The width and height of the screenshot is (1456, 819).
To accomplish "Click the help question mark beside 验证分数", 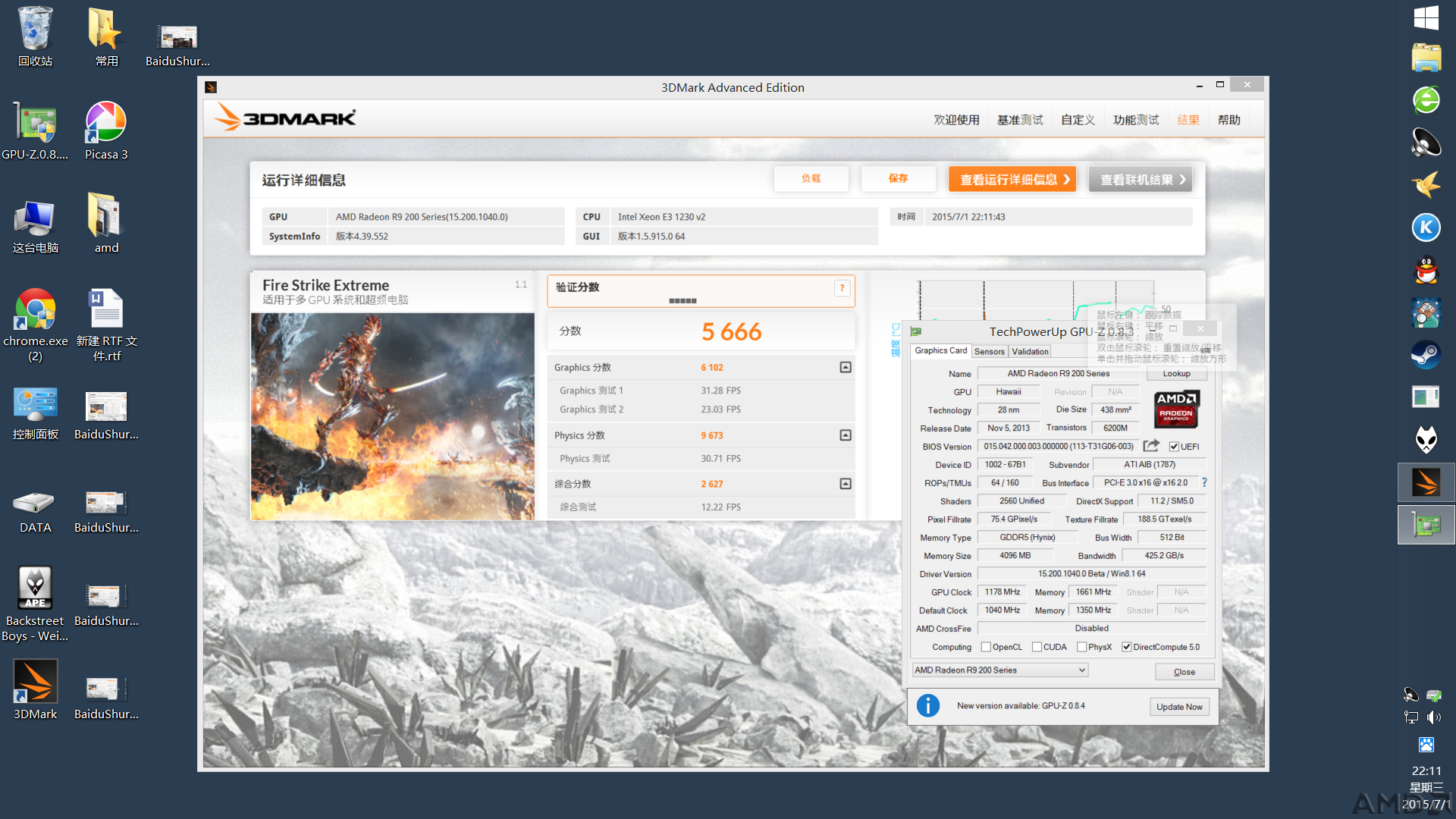I will [x=842, y=288].
